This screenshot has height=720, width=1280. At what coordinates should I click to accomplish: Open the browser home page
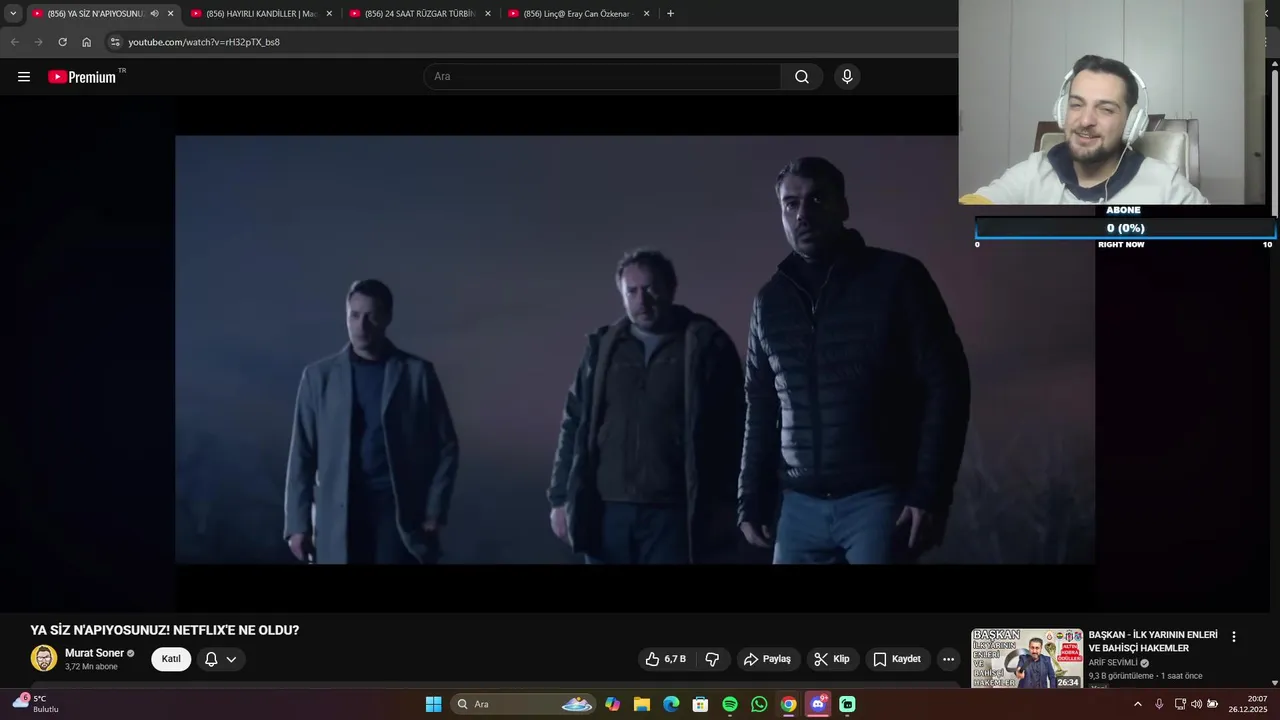click(86, 42)
